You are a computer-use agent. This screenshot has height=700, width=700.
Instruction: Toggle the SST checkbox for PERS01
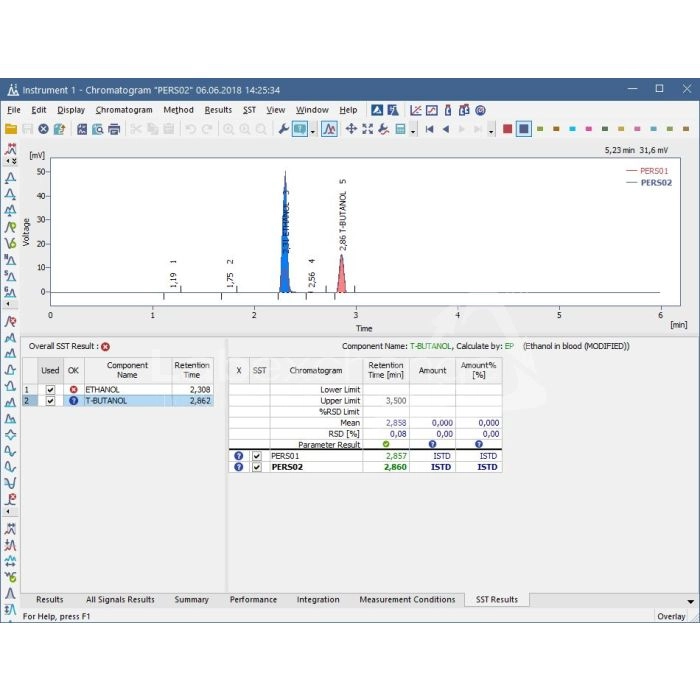point(257,456)
